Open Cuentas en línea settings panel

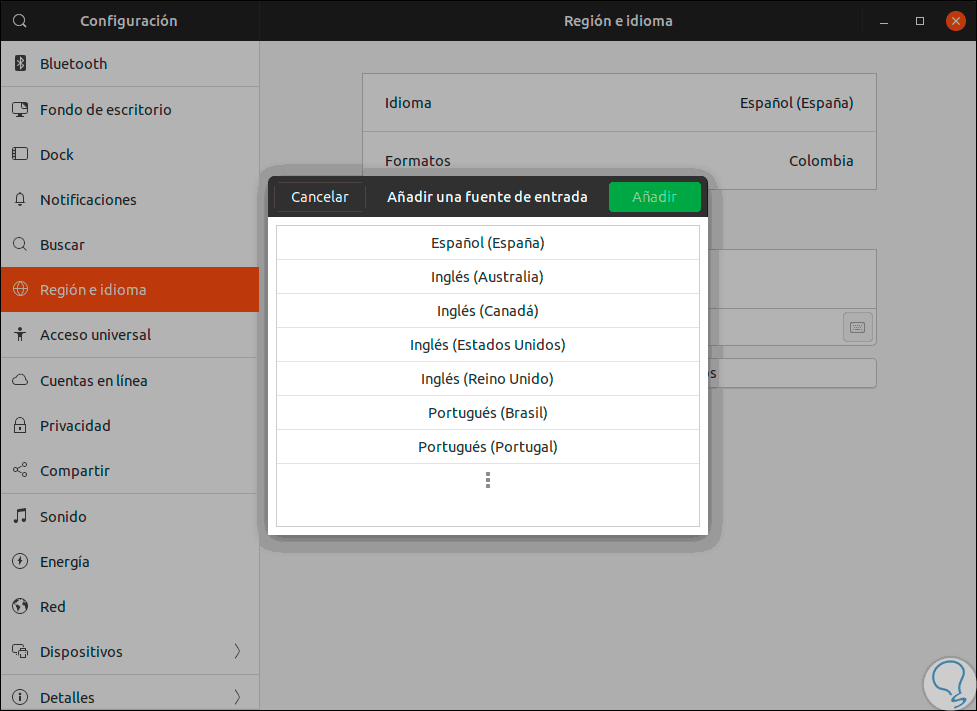93,381
